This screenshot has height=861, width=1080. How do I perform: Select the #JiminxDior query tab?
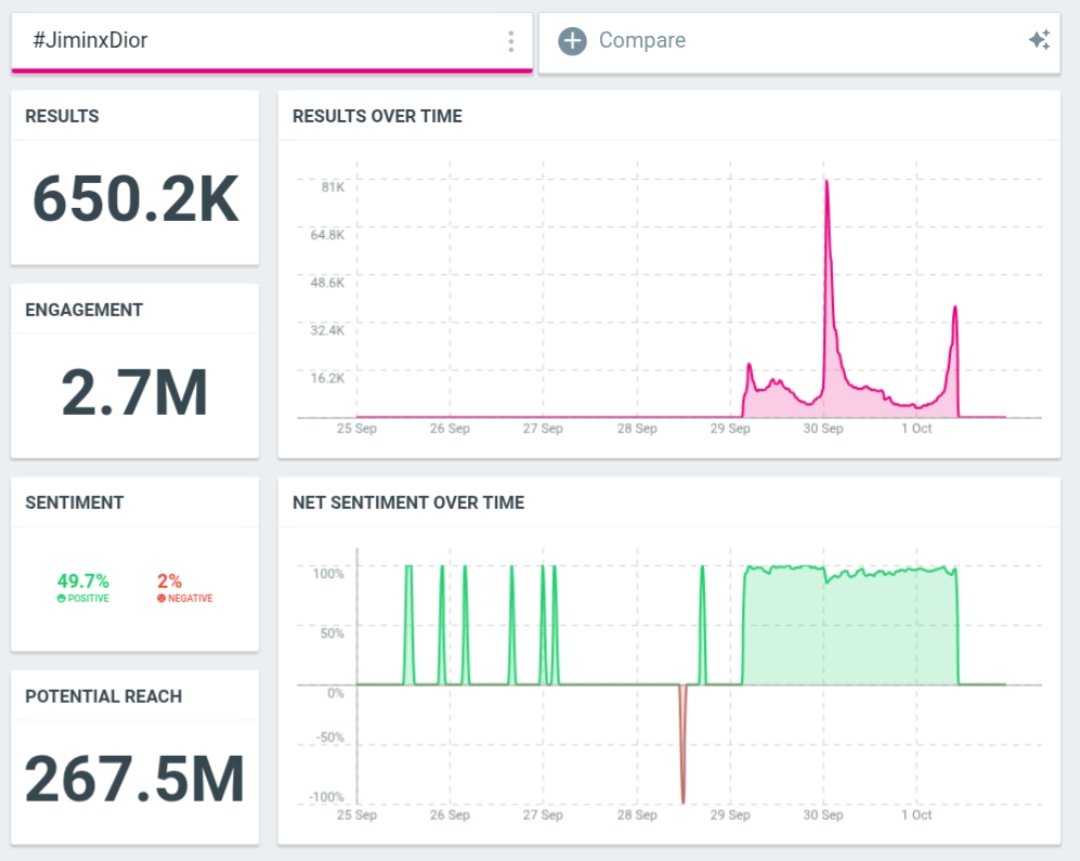[271, 42]
